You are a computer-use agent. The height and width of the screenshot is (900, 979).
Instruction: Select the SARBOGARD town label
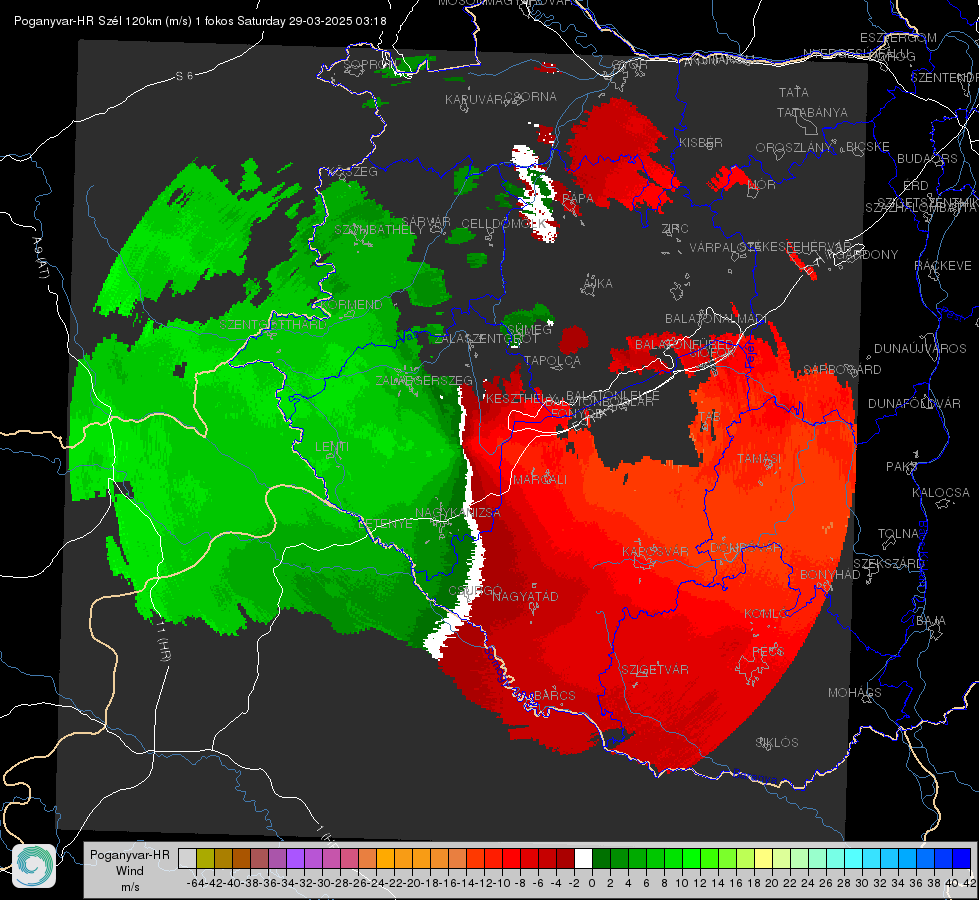[842, 370]
